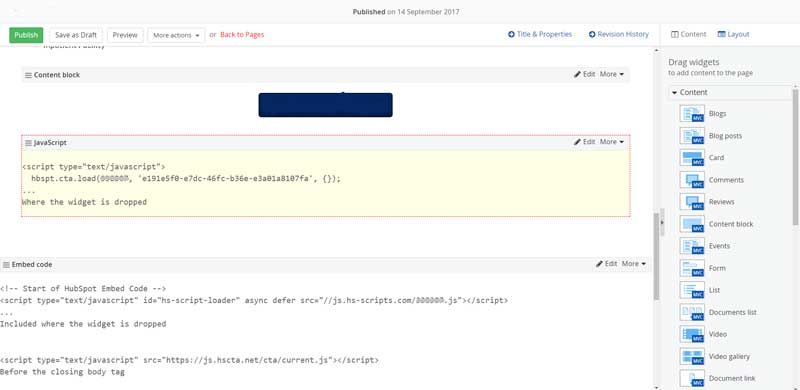Open More menu of Embed code widget
800x390 pixels.
634,264
